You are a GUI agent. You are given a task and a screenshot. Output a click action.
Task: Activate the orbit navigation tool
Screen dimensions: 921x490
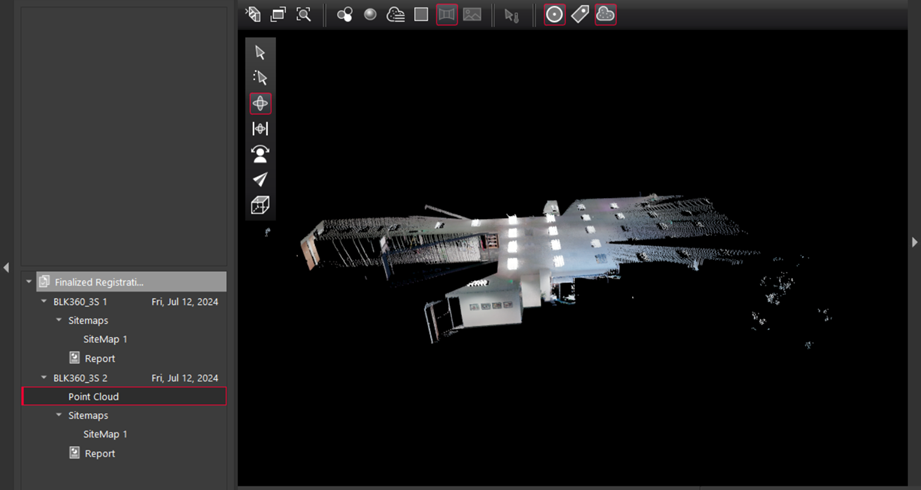click(260, 103)
